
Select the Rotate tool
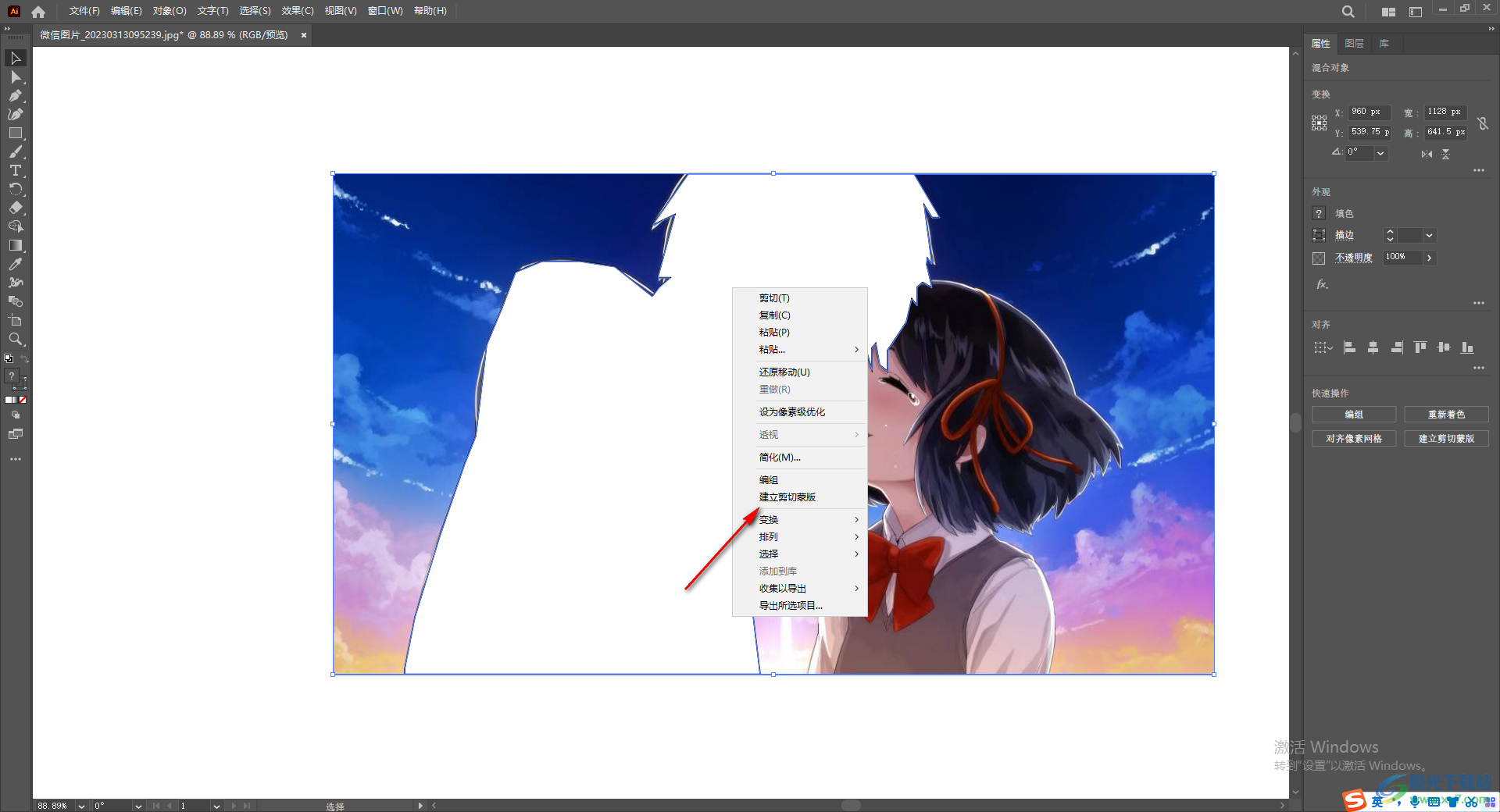coord(15,190)
